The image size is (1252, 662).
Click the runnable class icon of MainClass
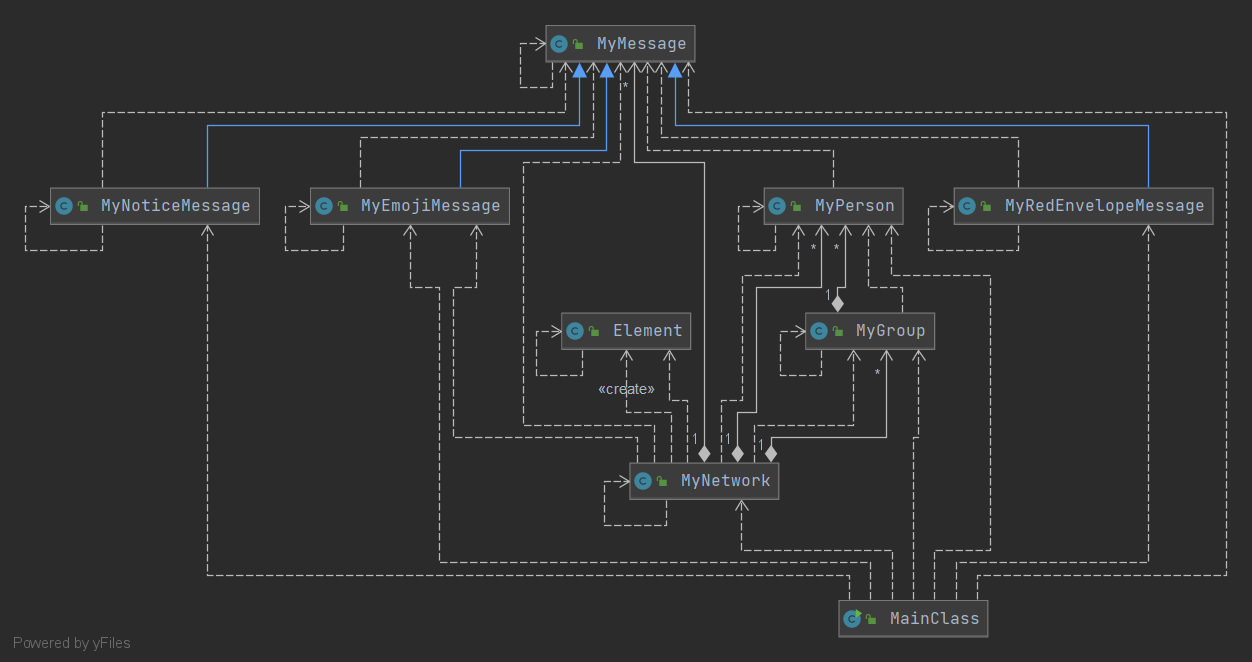pyautogui.click(x=852, y=618)
